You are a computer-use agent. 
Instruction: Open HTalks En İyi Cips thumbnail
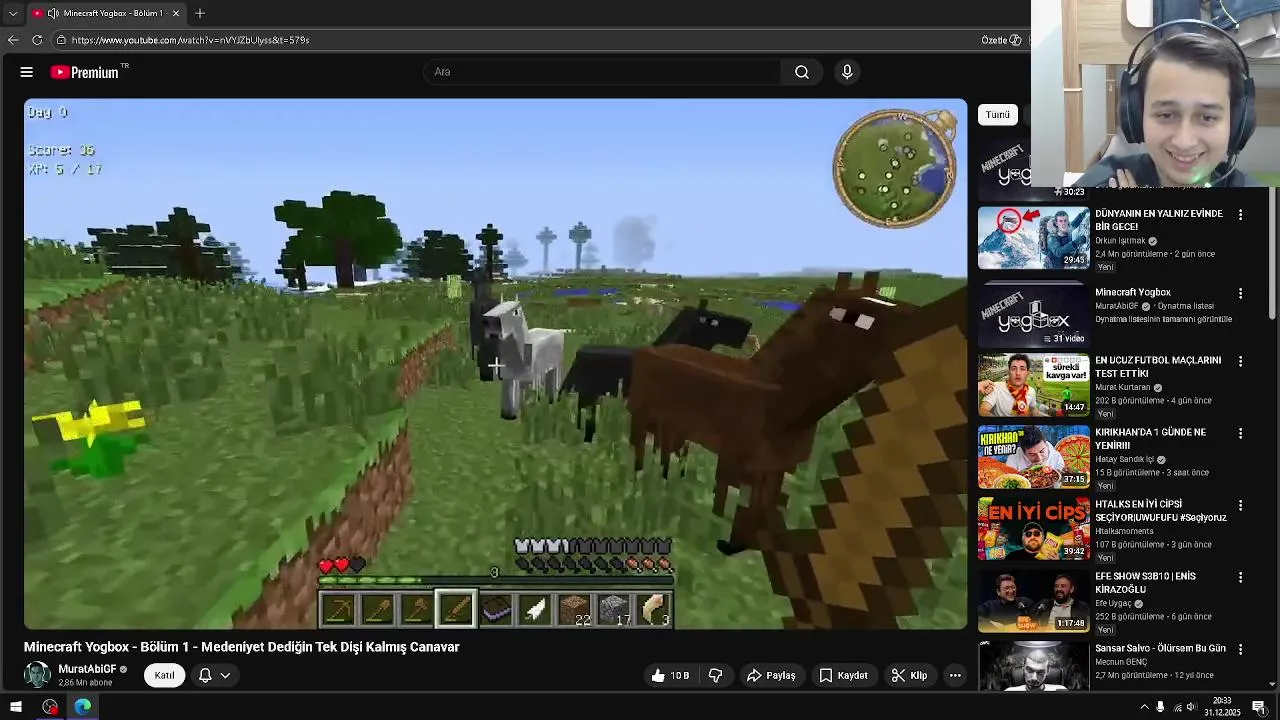1033,529
